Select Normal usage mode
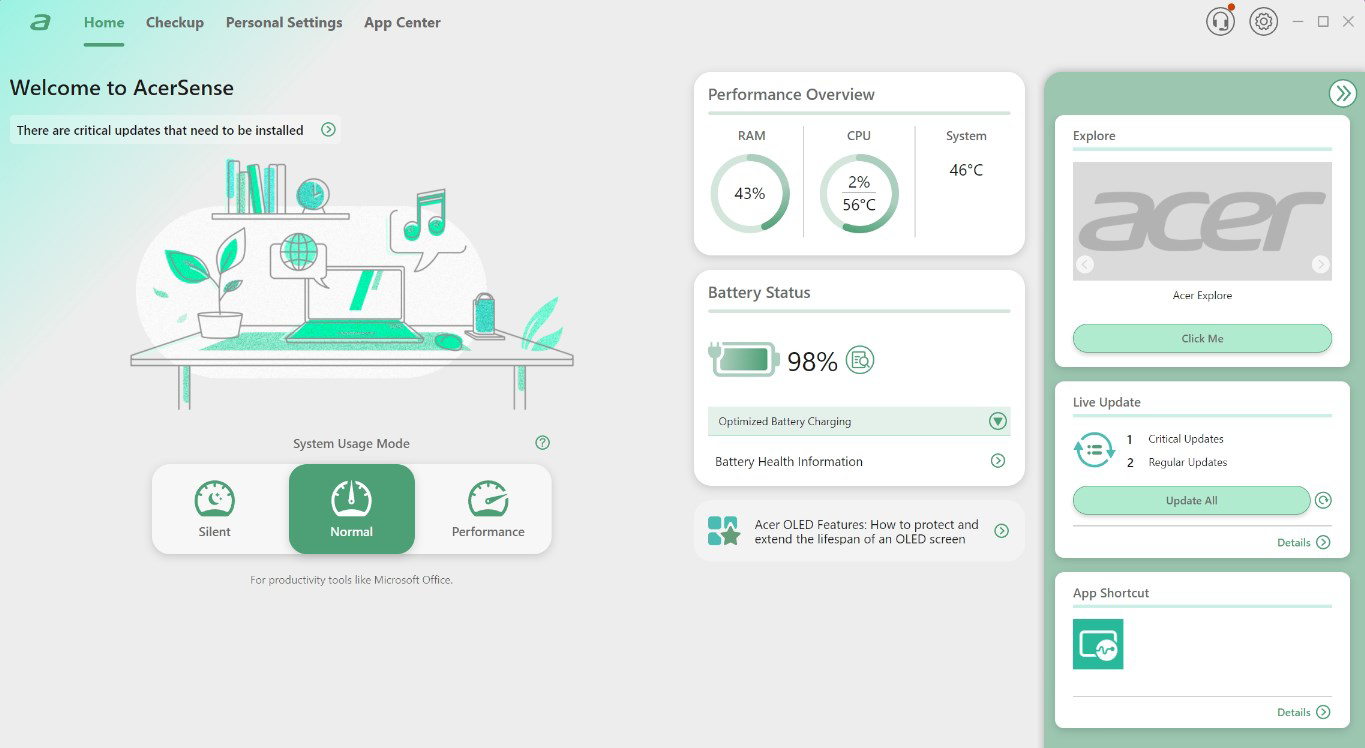 [352, 509]
